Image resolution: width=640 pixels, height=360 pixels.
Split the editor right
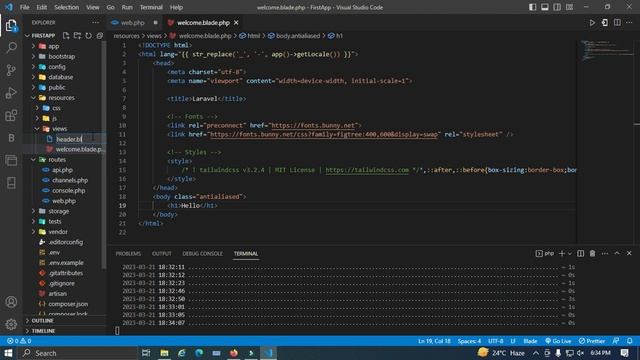[617, 22]
